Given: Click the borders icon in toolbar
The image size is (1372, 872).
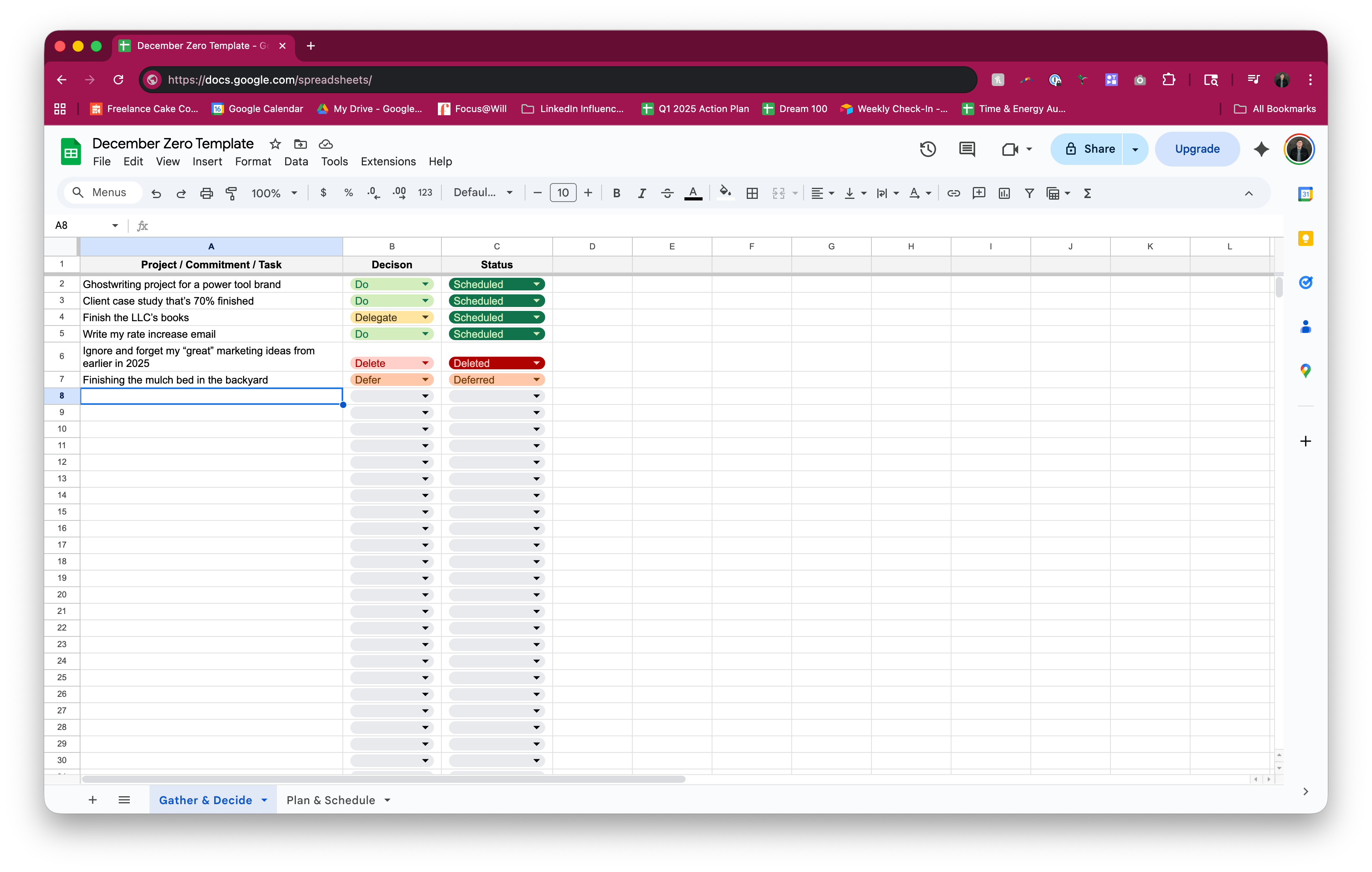Looking at the screenshot, I should click(x=751, y=193).
